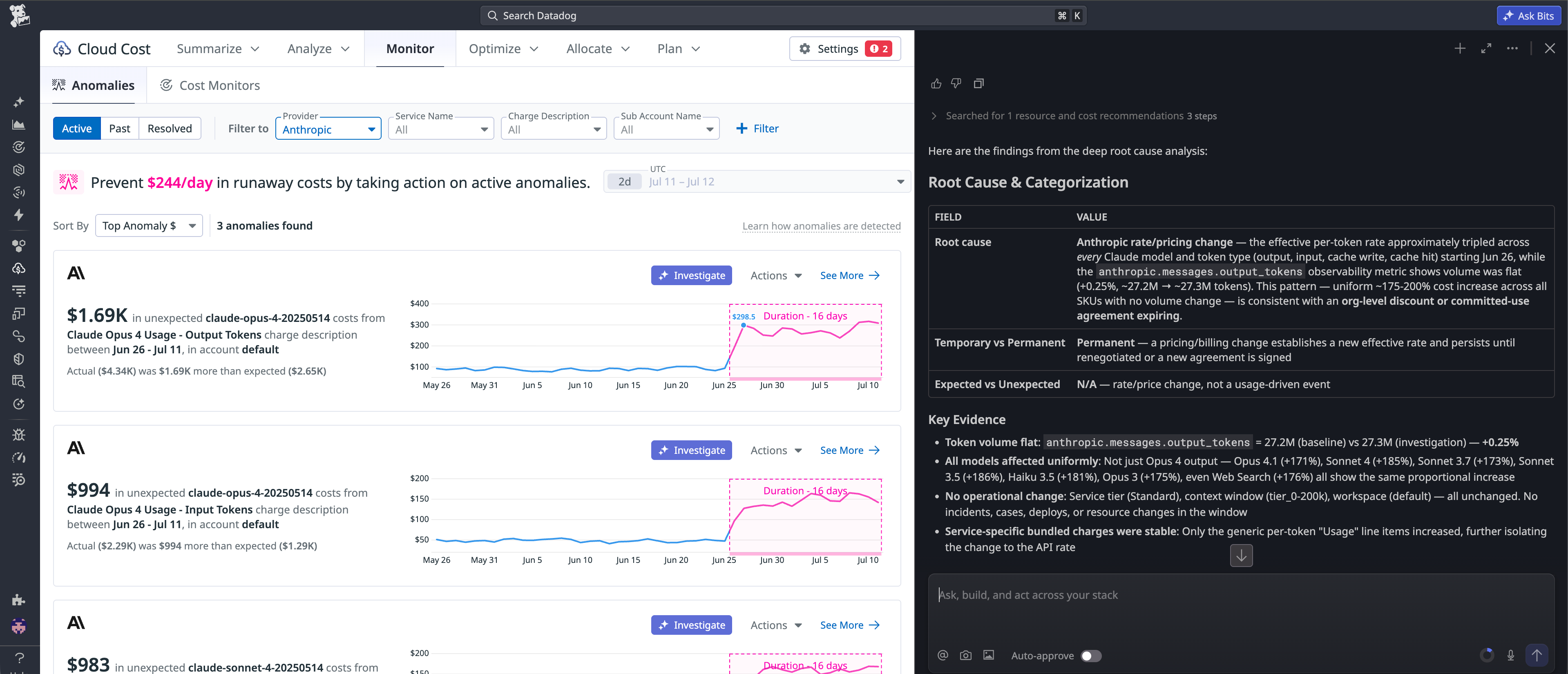Click Investigate on the $983 anomaly
The image size is (1568, 674).
pyautogui.click(x=692, y=625)
